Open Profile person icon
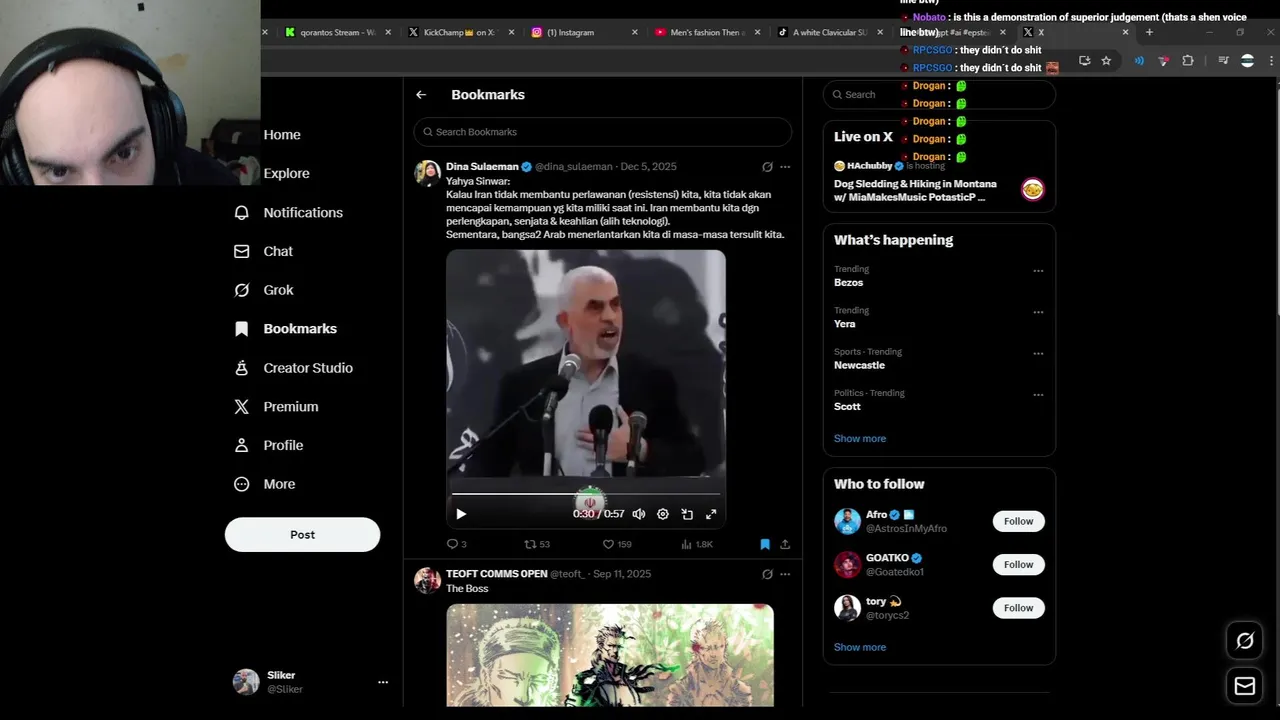 pyautogui.click(x=241, y=445)
